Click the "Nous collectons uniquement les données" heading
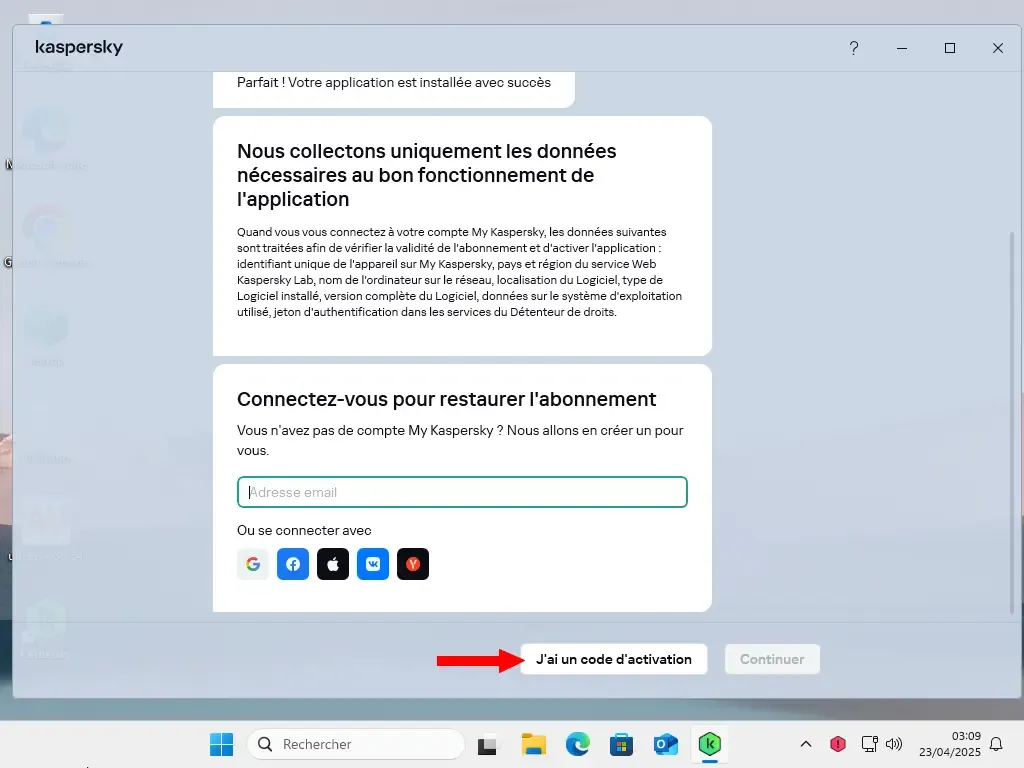This screenshot has width=1024, height=768. click(x=426, y=175)
